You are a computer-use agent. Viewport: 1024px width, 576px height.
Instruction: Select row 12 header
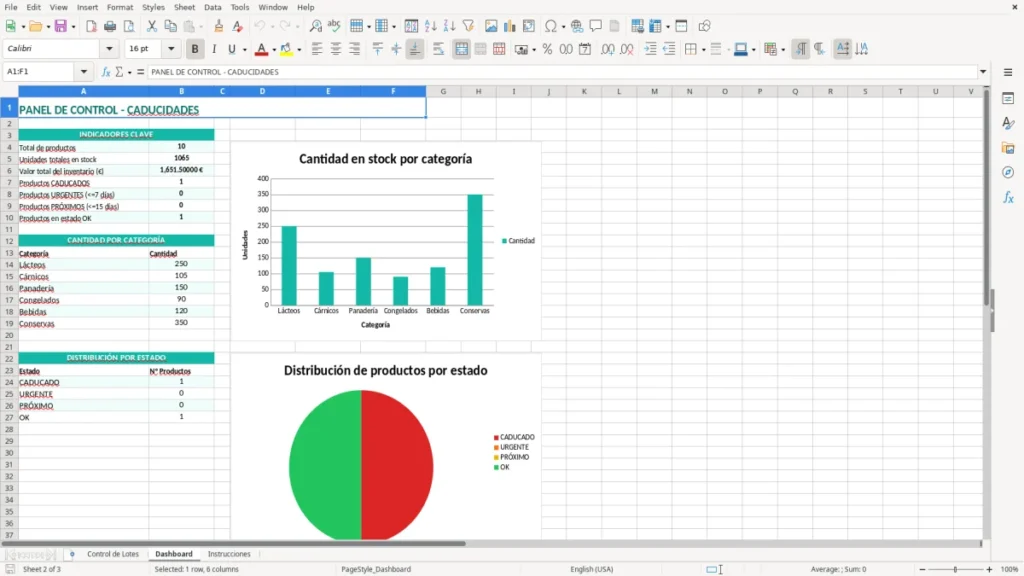click(9, 241)
